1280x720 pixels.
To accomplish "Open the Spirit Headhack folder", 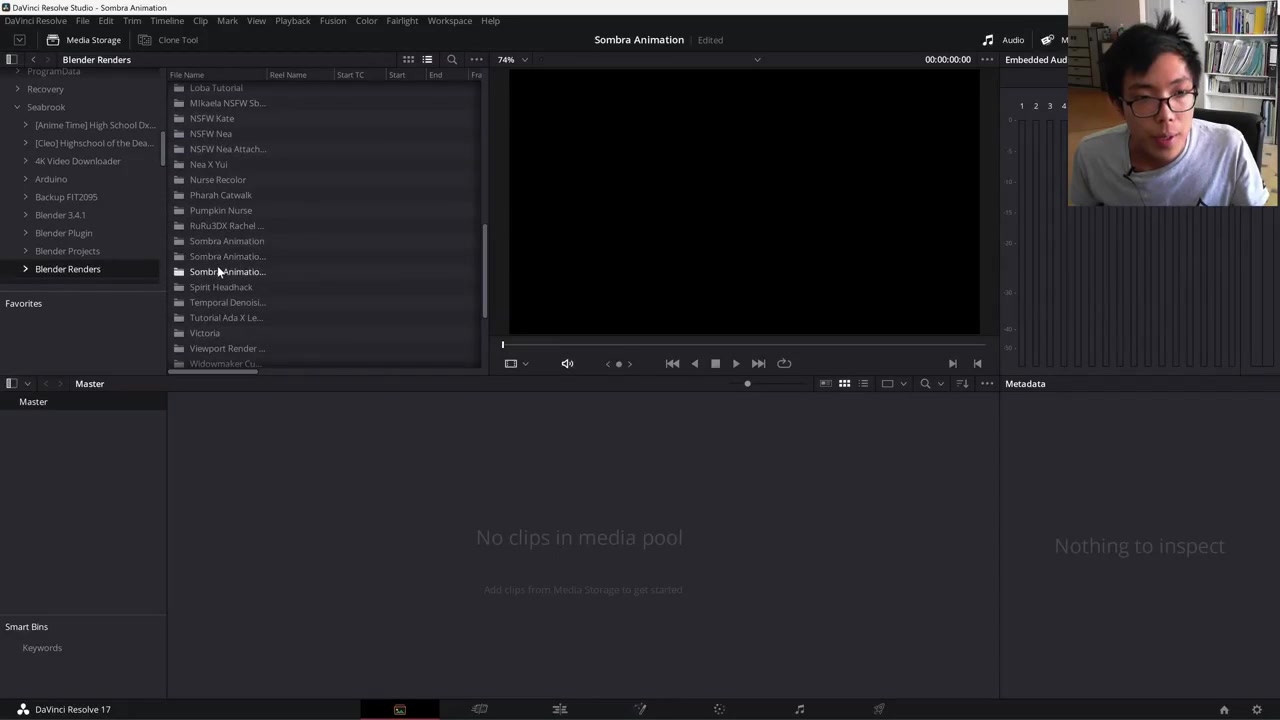I will point(221,287).
